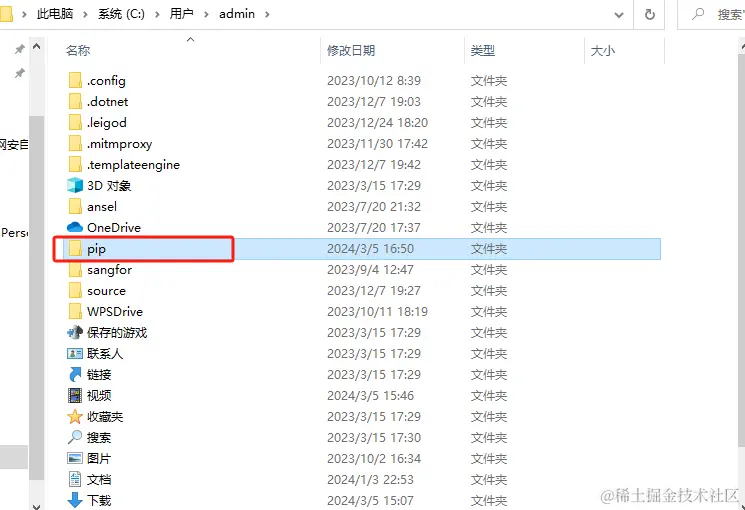Go to 系统 (C:) in the breadcrumb
This screenshot has height=510, width=745.
121,14
